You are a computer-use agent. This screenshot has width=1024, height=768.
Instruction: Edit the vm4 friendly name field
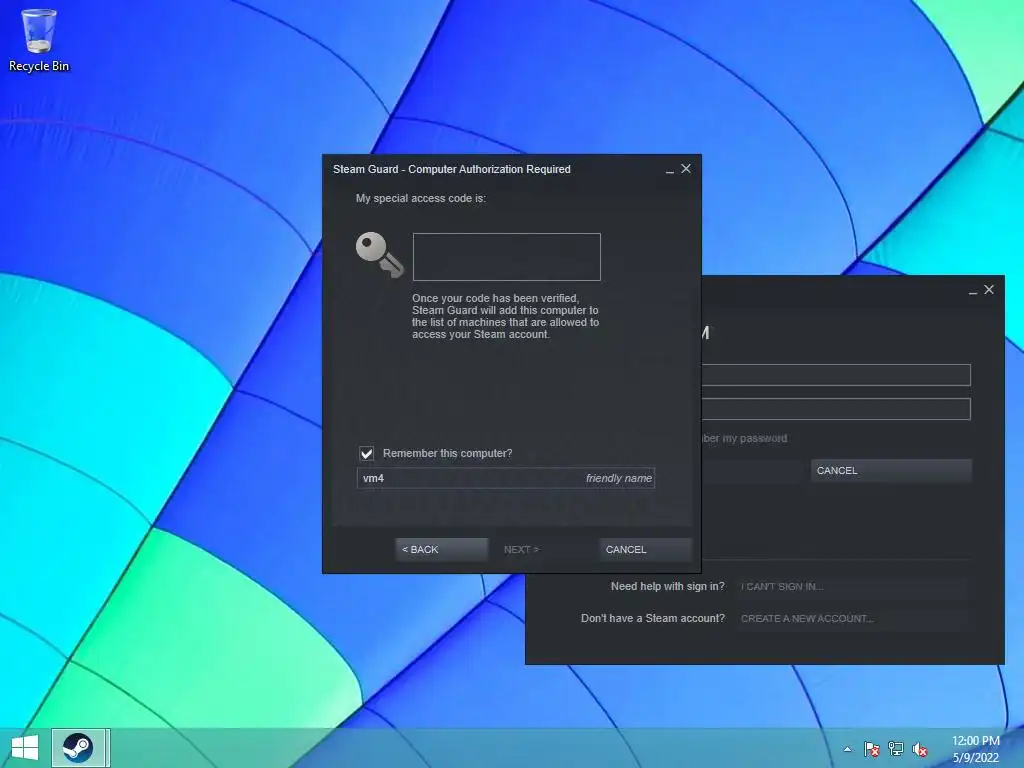505,478
